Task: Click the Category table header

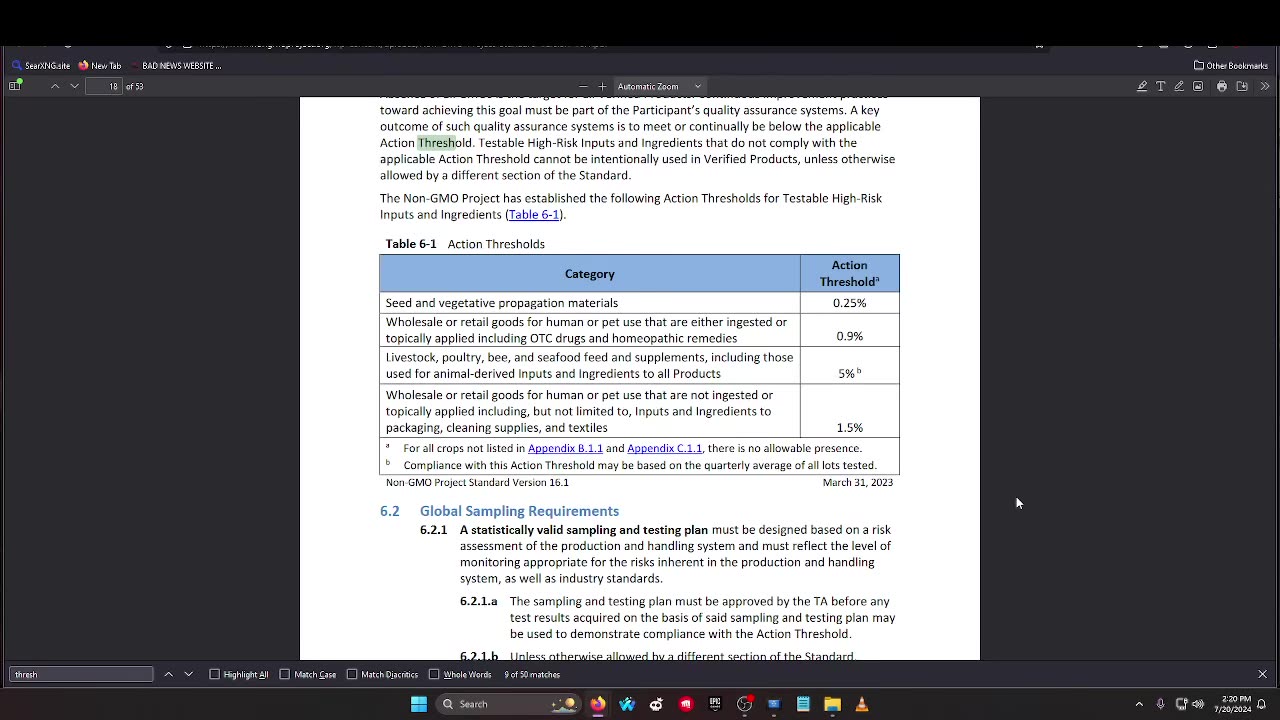Action: 590,273
